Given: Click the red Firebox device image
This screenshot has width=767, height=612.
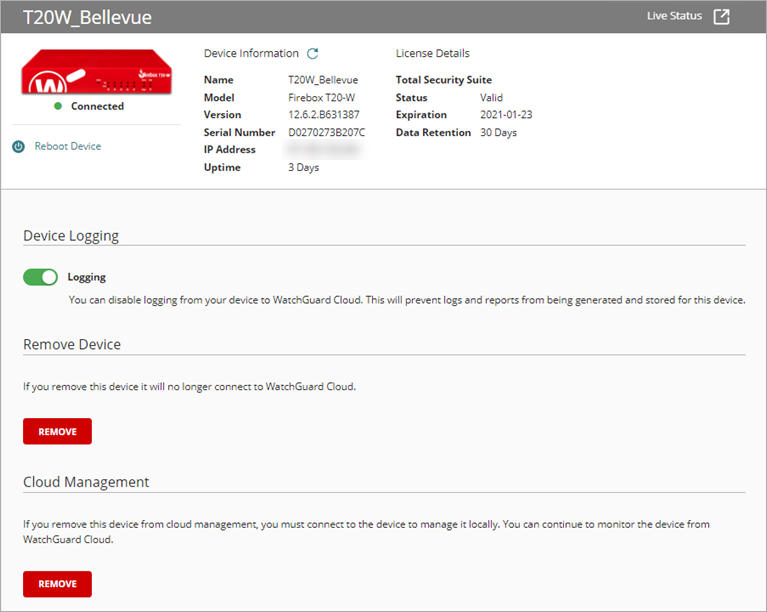Looking at the screenshot, I should tap(98, 70).
